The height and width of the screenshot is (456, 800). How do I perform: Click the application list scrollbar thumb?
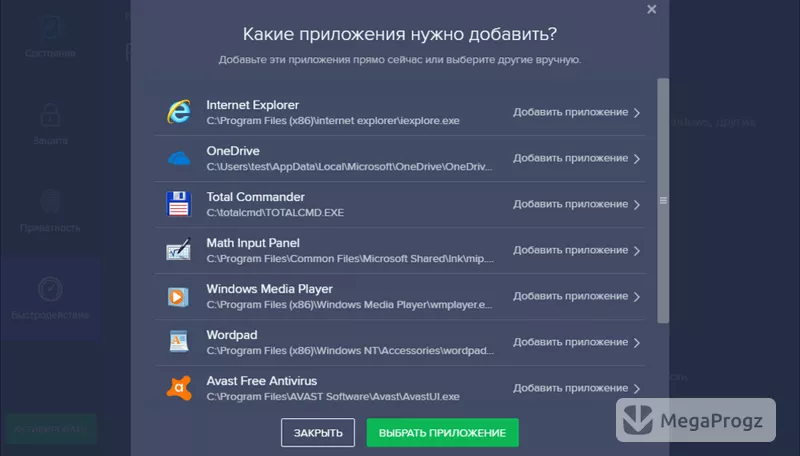(x=663, y=200)
